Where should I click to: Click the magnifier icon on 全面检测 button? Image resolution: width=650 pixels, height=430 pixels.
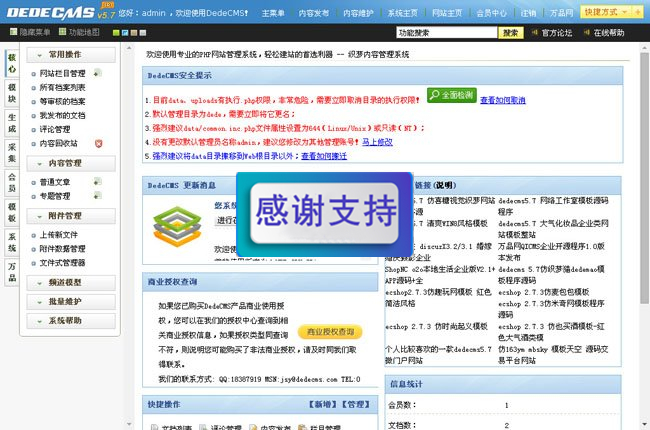[434, 95]
